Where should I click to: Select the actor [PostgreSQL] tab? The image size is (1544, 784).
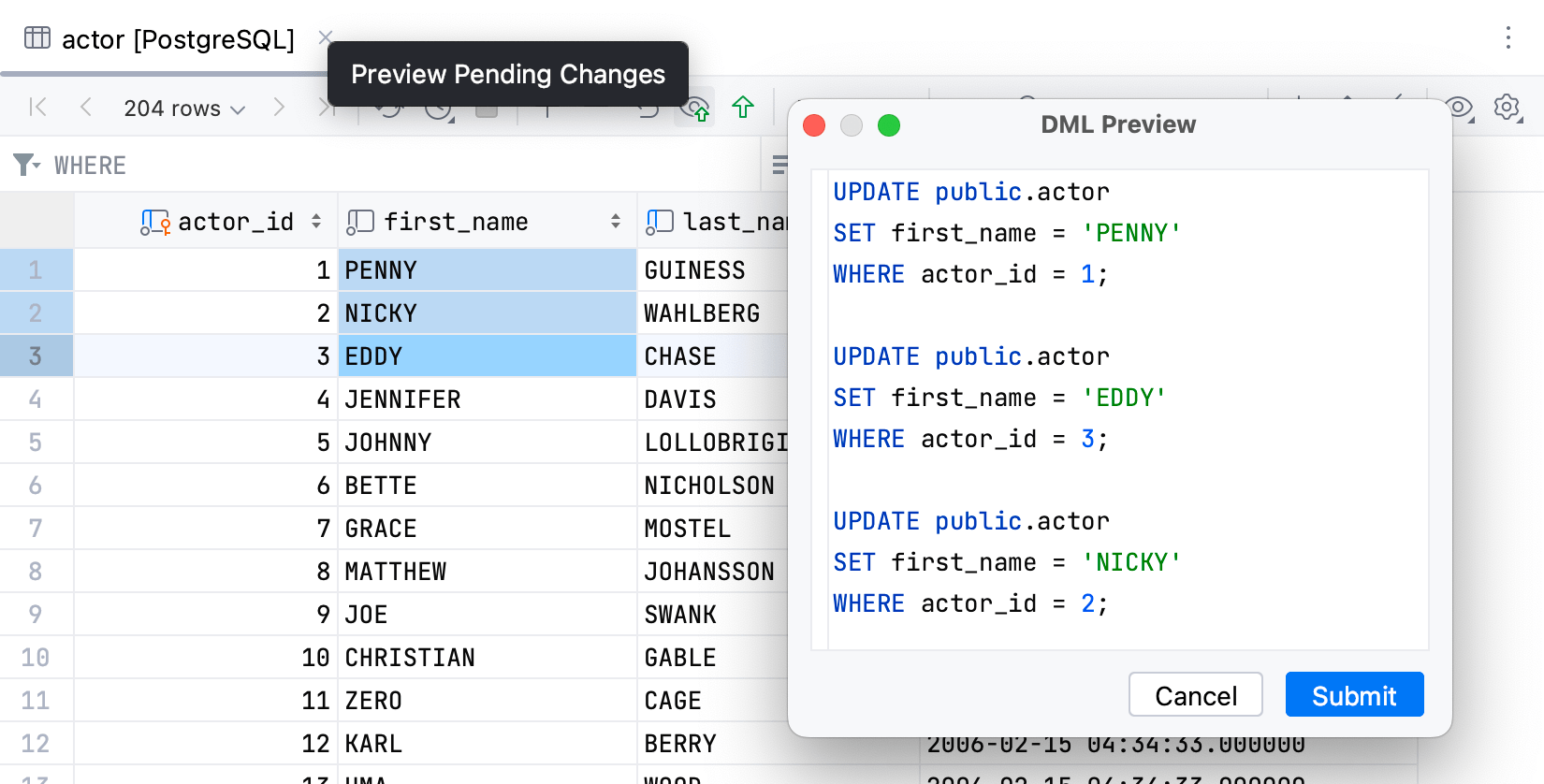pyautogui.click(x=178, y=39)
